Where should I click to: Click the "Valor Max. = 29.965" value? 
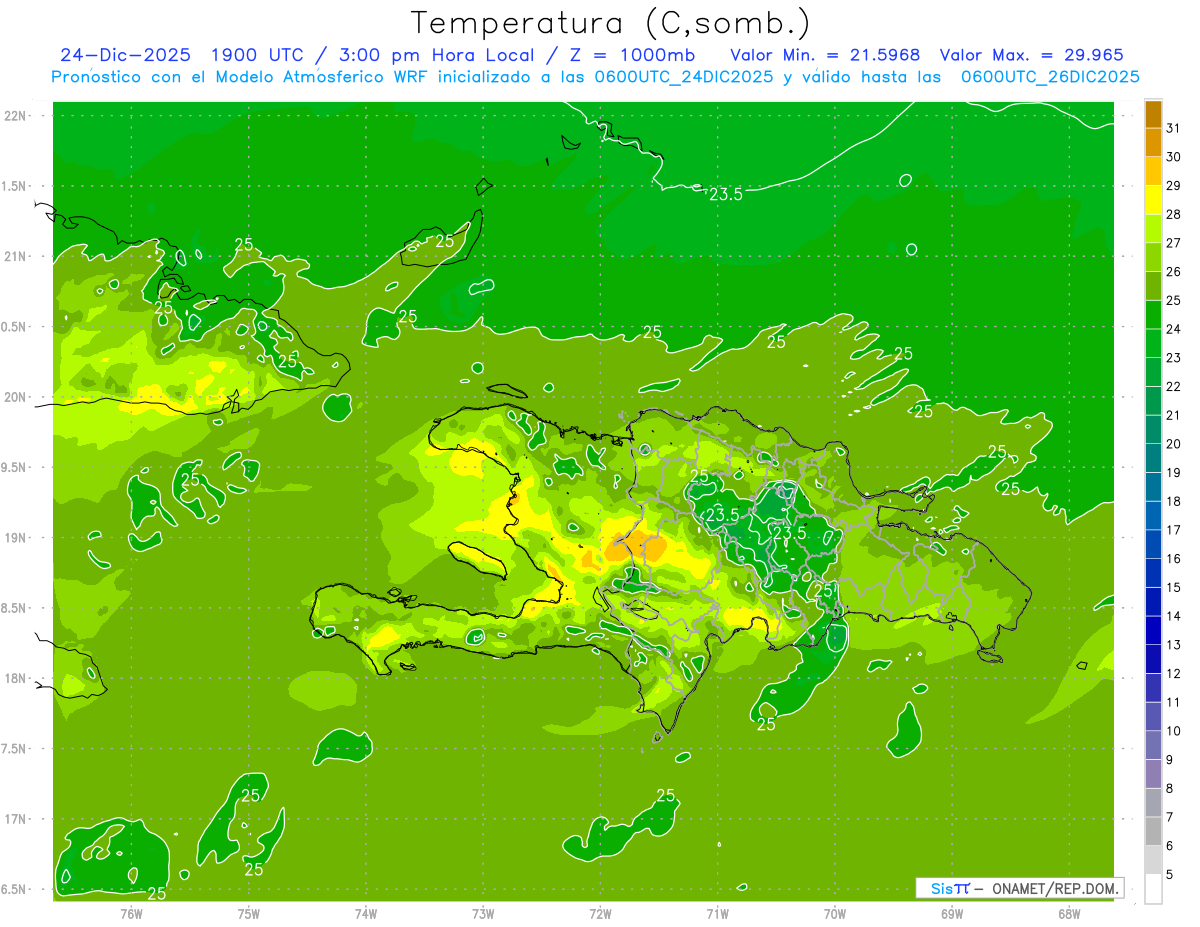(1032, 55)
